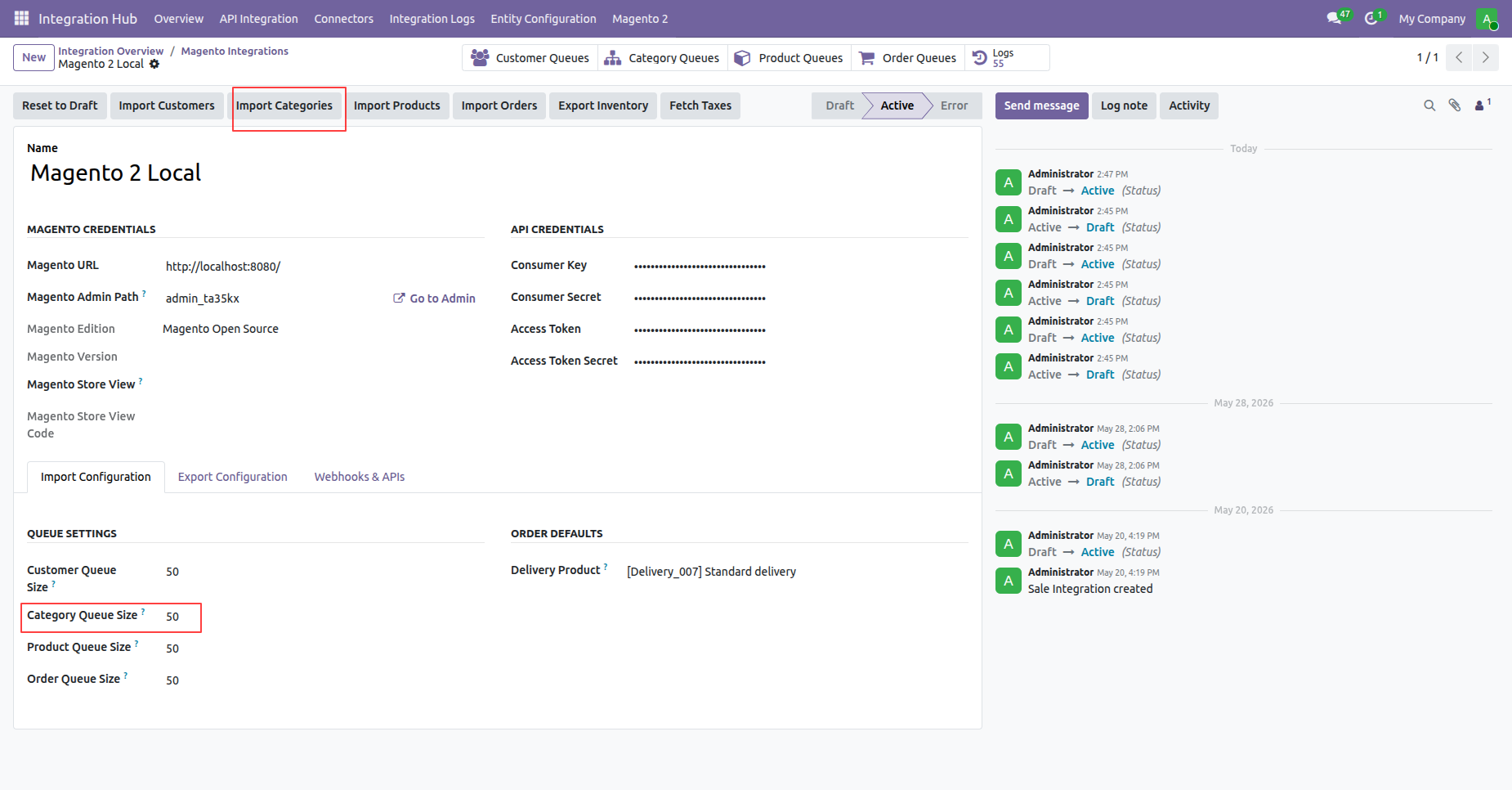Open the Magento 2 top menu
The width and height of the screenshot is (1512, 790).
(x=640, y=19)
